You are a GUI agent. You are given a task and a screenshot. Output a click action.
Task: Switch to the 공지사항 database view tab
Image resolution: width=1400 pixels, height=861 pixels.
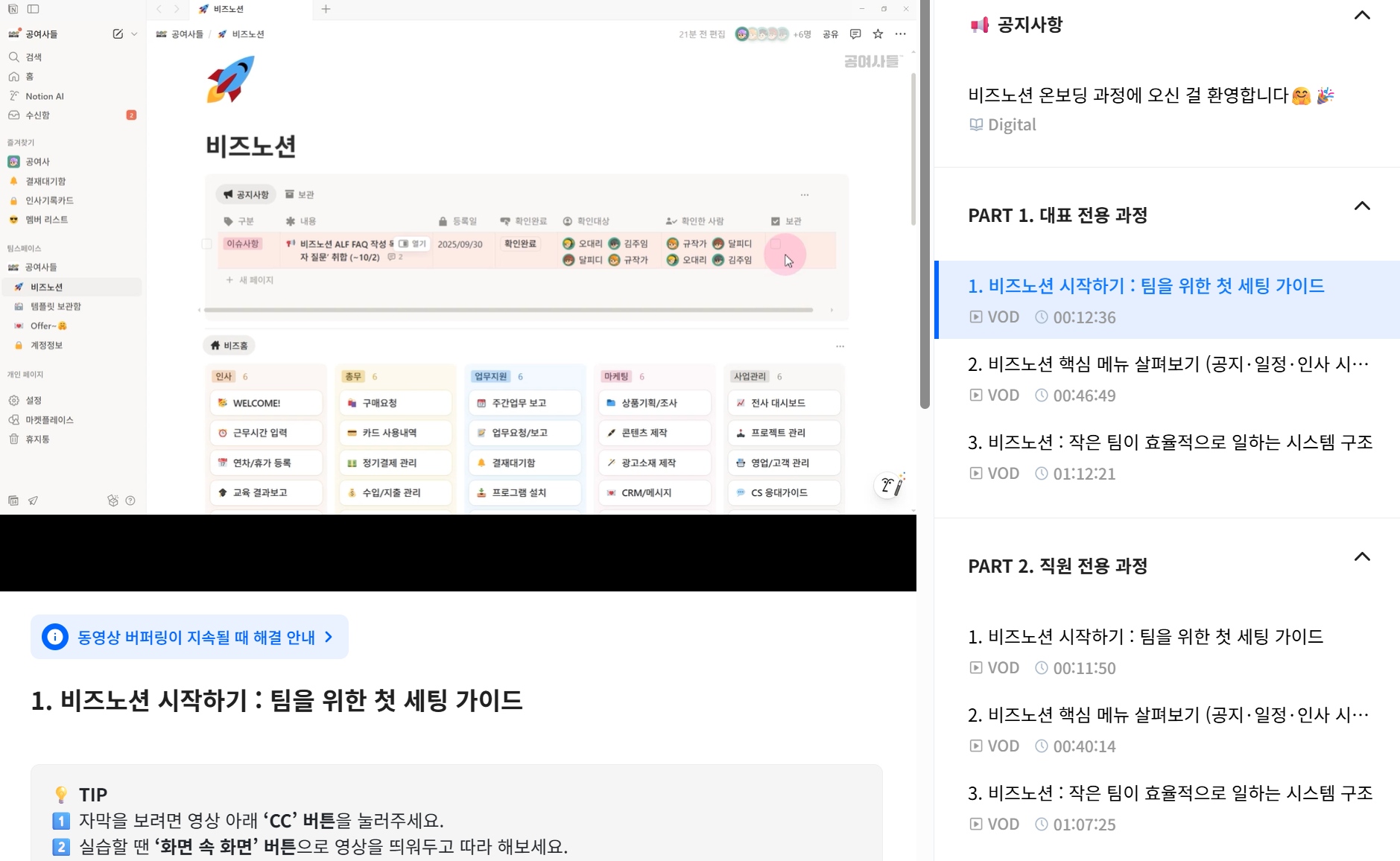click(246, 194)
